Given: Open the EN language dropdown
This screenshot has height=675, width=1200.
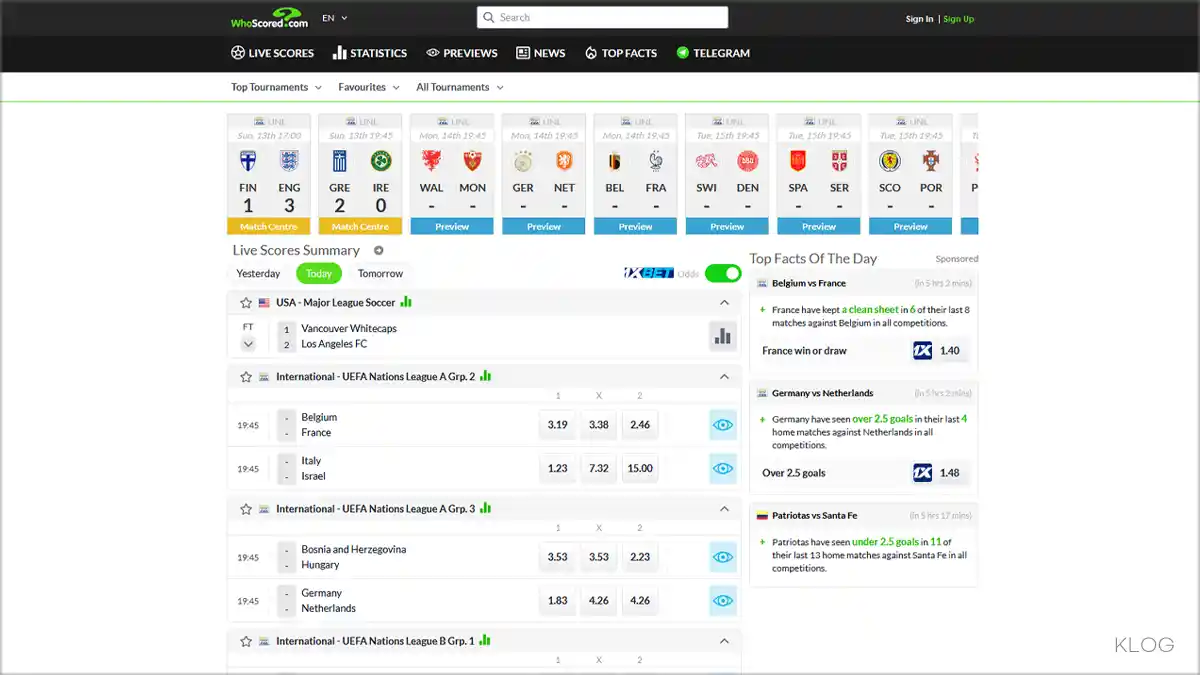Looking at the screenshot, I should point(335,18).
